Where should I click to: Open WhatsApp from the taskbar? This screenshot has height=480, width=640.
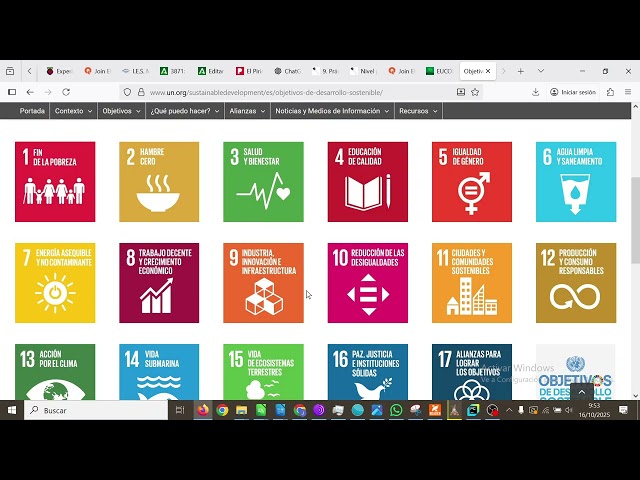pyautogui.click(x=396, y=410)
